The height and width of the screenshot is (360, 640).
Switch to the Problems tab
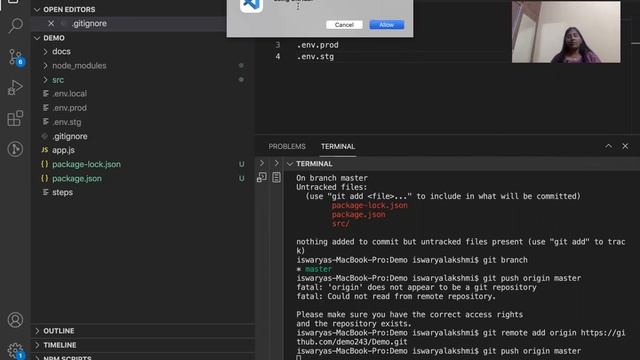pyautogui.click(x=287, y=147)
